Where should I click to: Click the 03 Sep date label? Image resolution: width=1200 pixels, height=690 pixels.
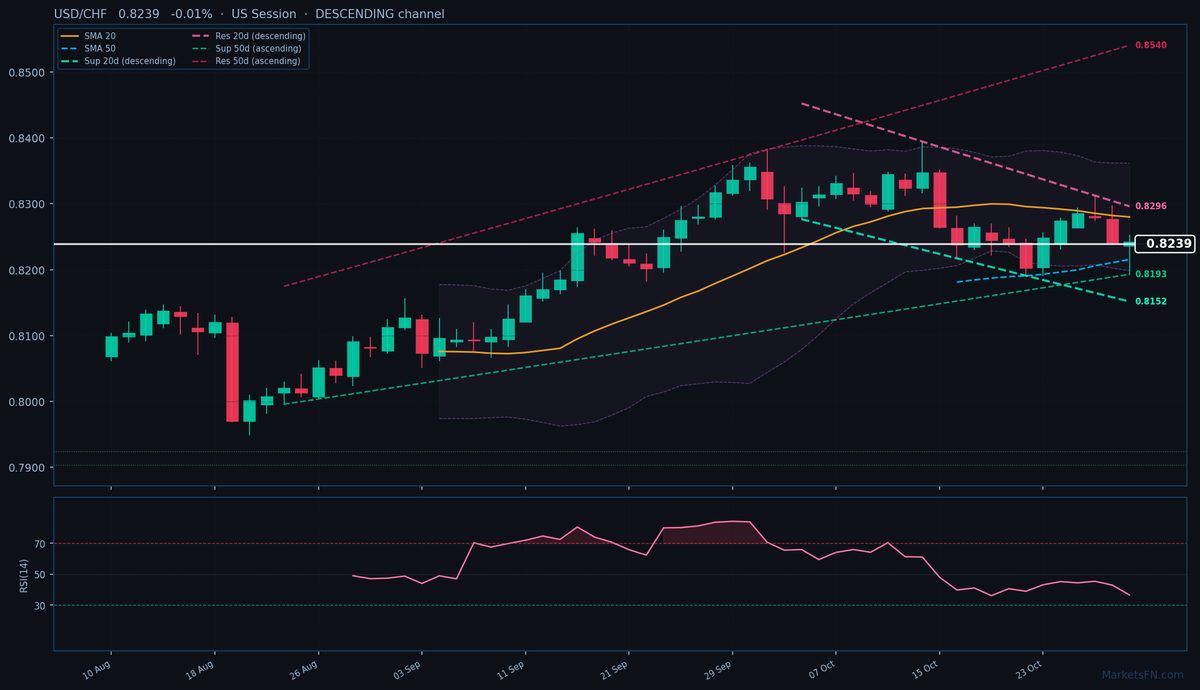point(406,669)
